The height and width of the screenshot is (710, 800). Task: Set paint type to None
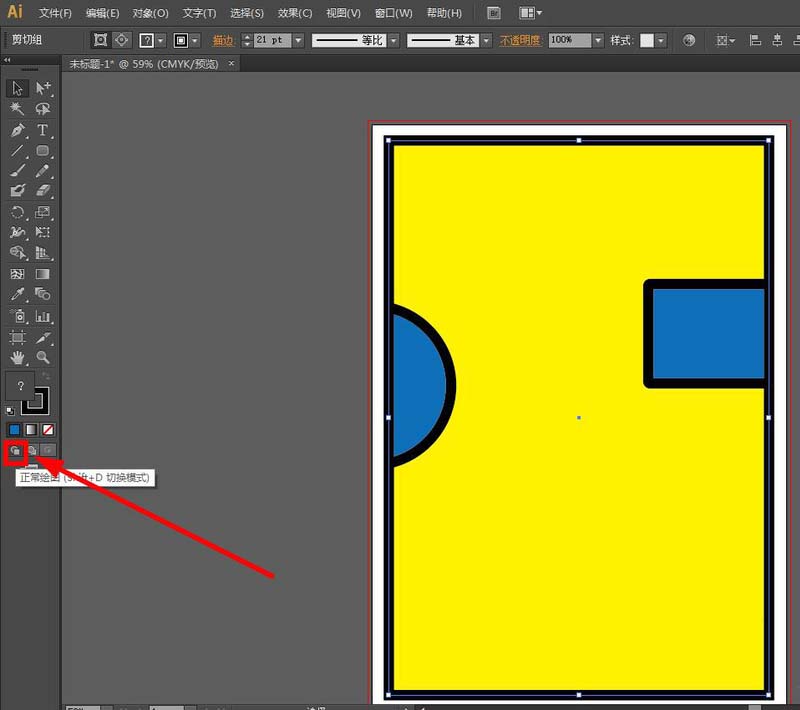pos(48,430)
